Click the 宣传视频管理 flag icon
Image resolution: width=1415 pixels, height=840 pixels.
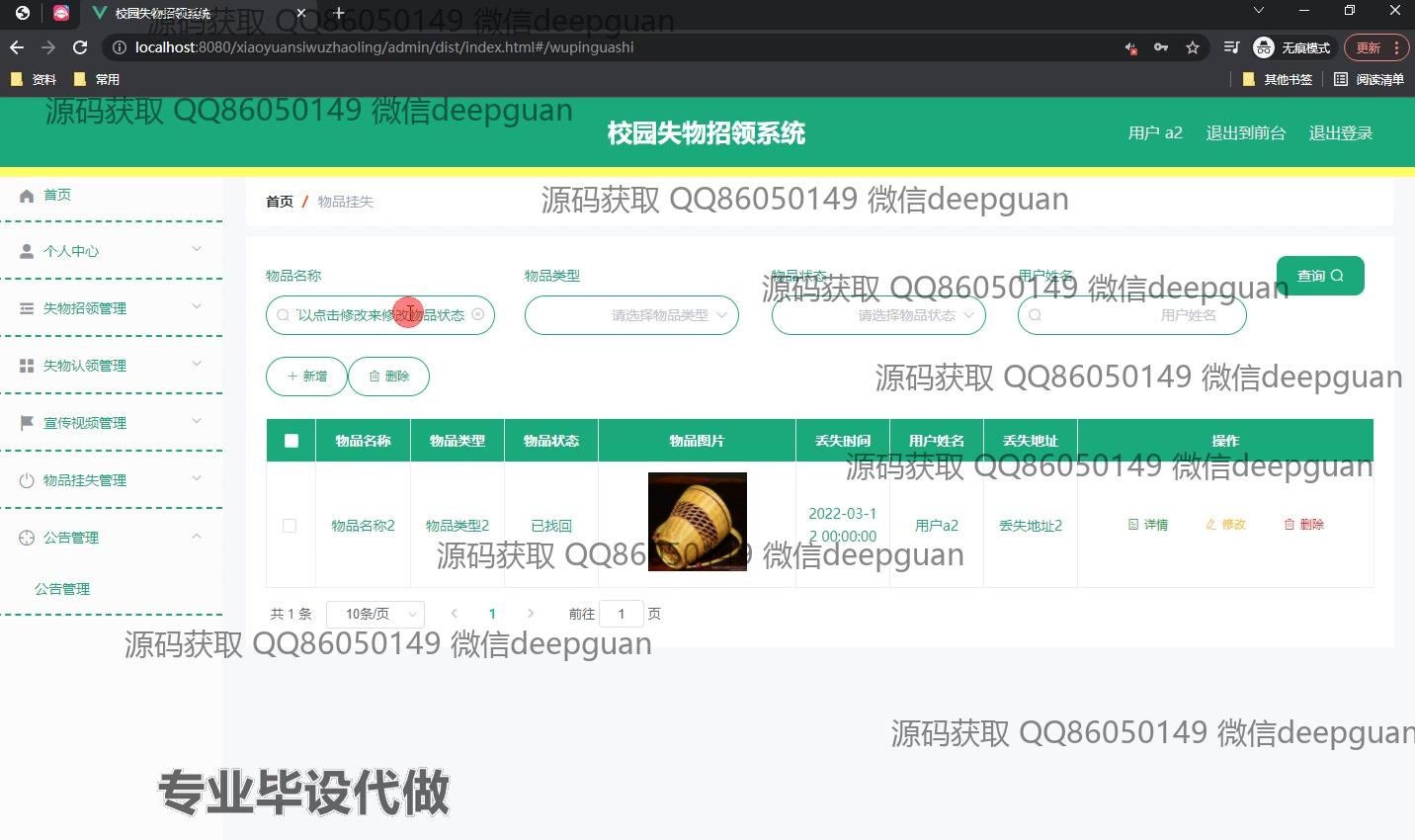point(25,422)
